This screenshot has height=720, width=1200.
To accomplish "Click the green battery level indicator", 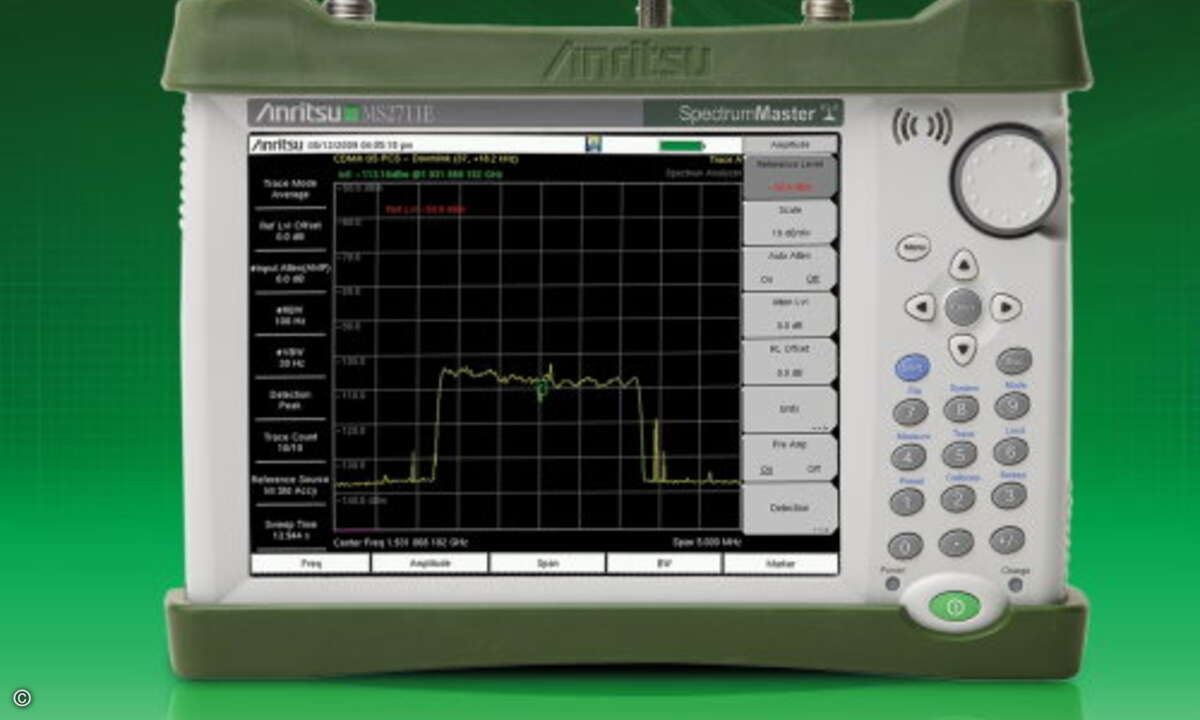I will 681,145.
